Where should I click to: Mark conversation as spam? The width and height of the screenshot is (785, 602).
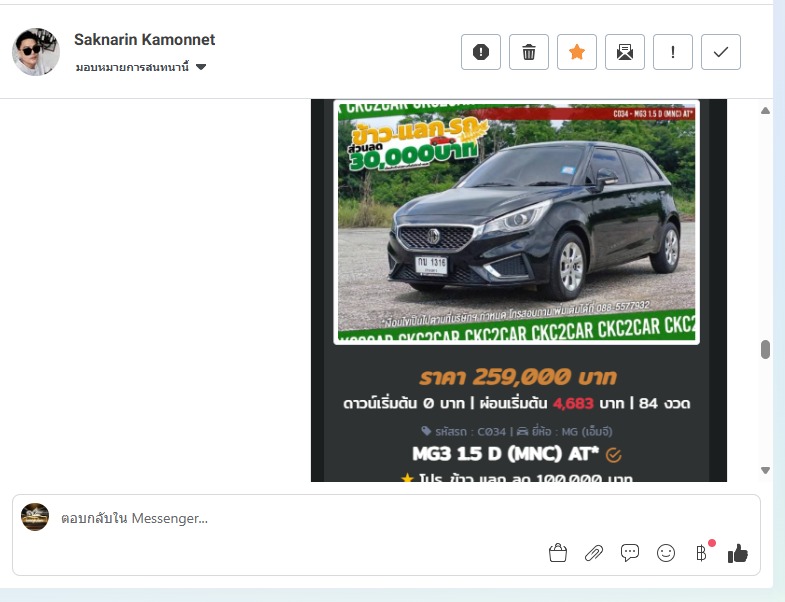pos(481,52)
